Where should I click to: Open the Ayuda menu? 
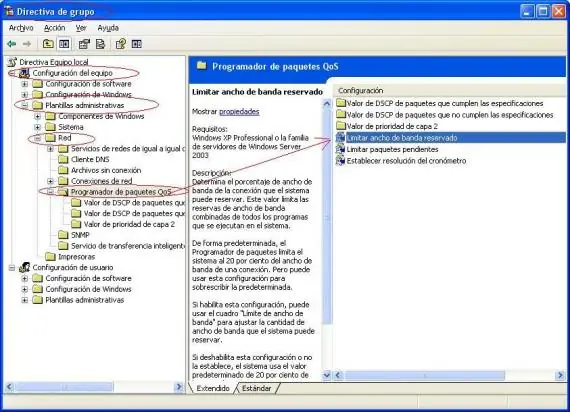pyautogui.click(x=108, y=28)
